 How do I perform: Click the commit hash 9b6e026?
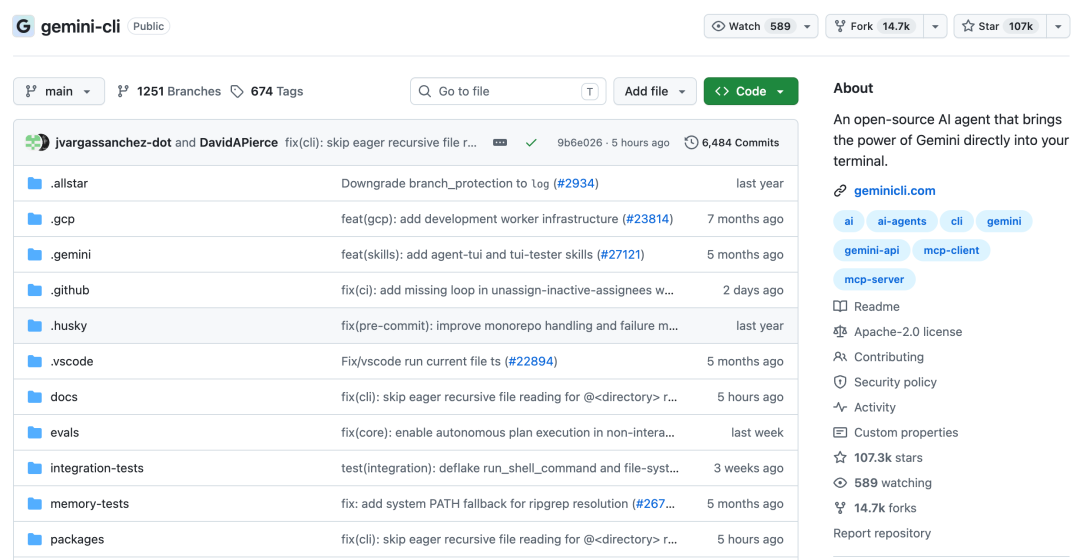click(579, 143)
